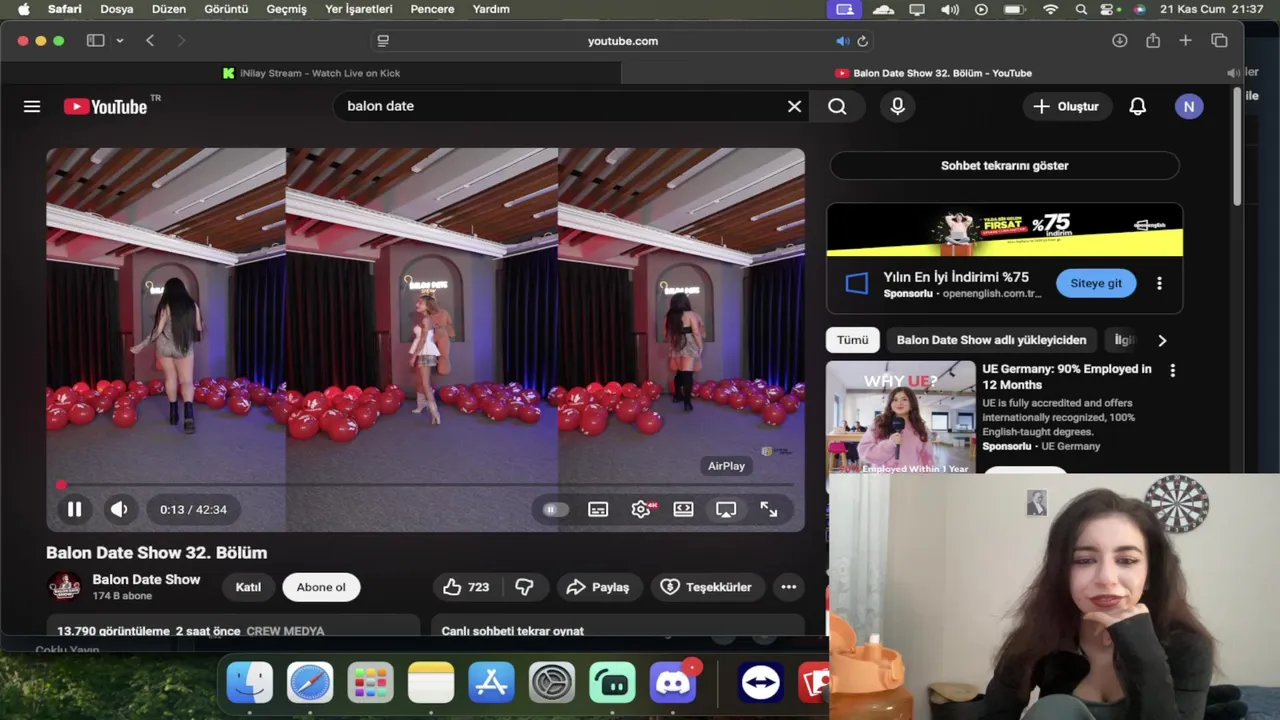Switch to theater mode view

(x=684, y=509)
